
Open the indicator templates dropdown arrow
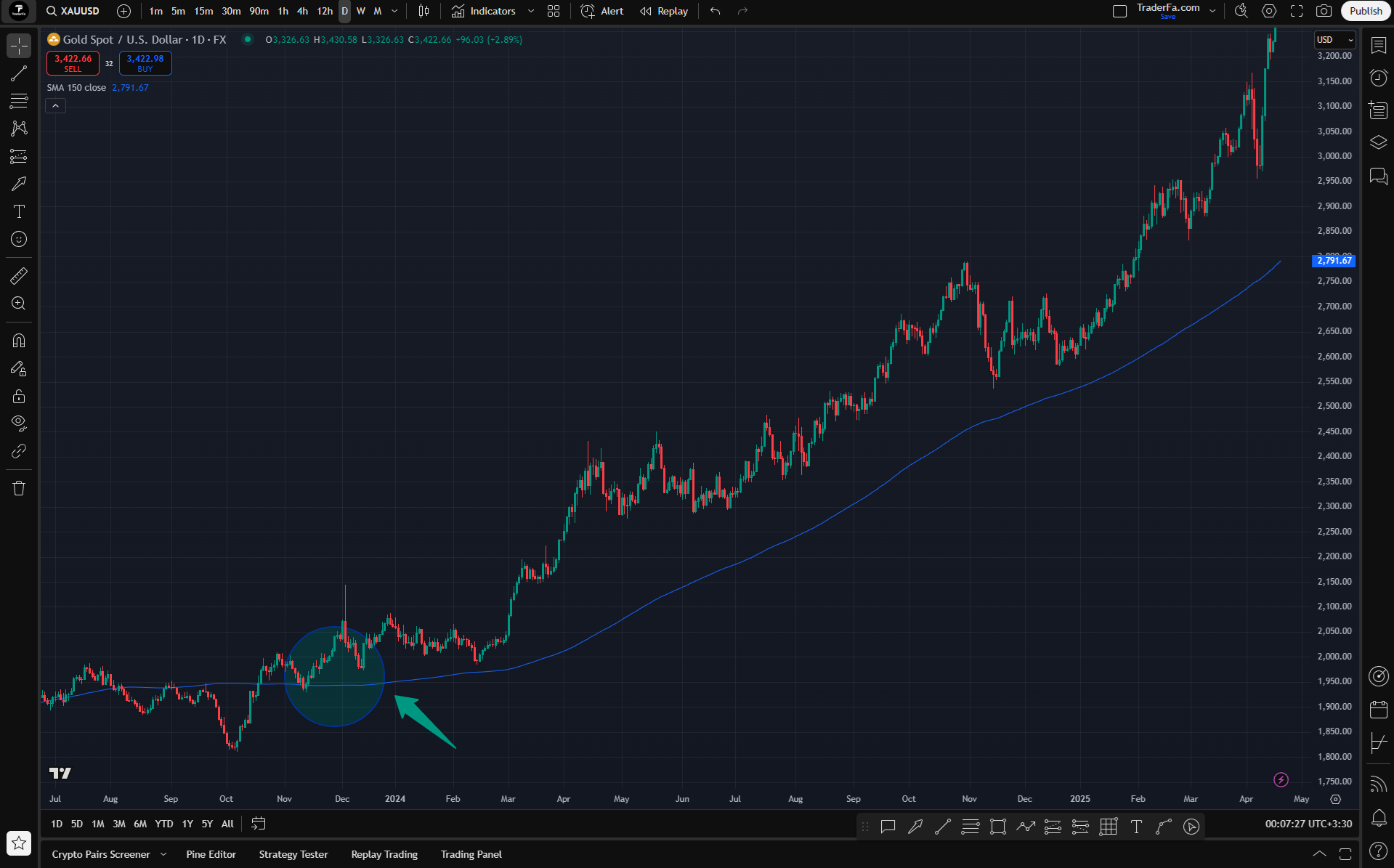531,11
